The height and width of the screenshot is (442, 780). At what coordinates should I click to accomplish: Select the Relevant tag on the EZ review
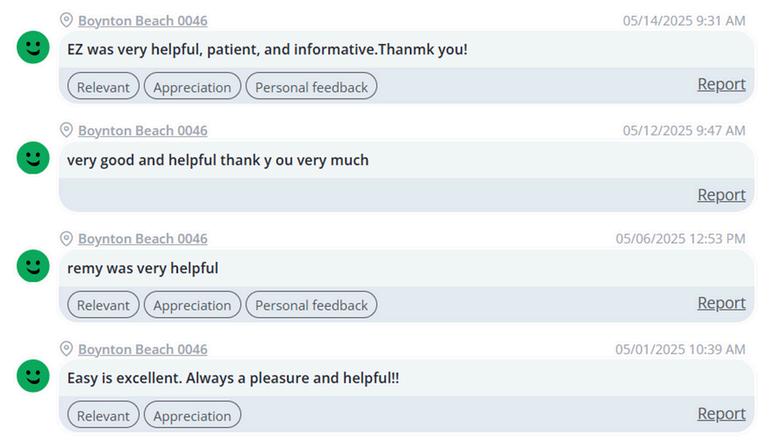tap(103, 87)
